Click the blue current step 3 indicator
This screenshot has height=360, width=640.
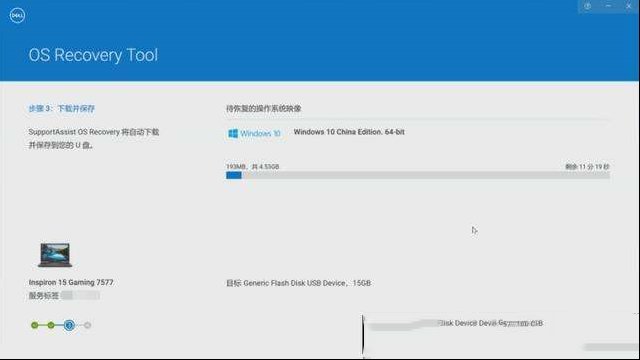click(x=69, y=325)
